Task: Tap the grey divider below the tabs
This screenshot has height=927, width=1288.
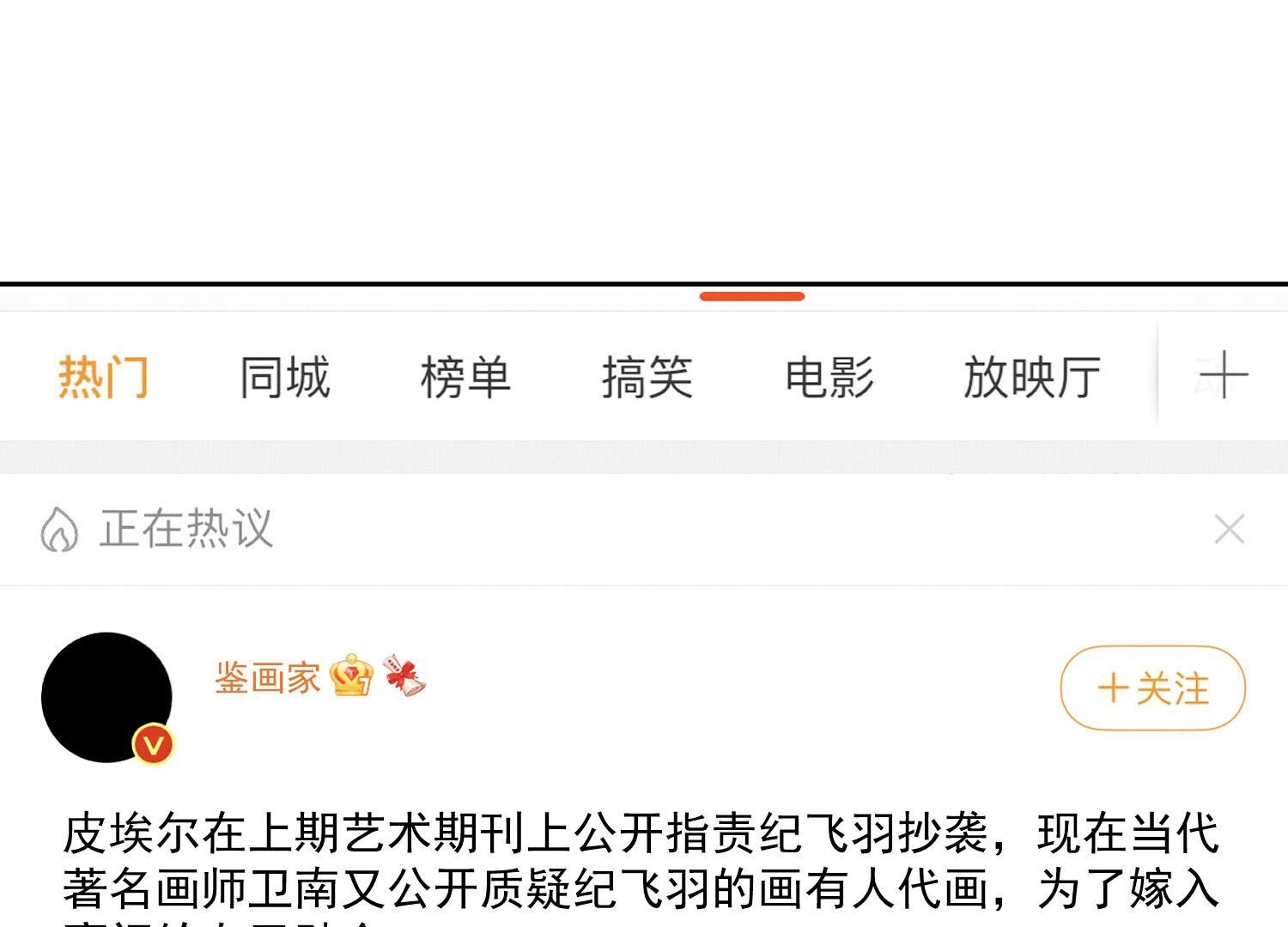Action: (644, 457)
